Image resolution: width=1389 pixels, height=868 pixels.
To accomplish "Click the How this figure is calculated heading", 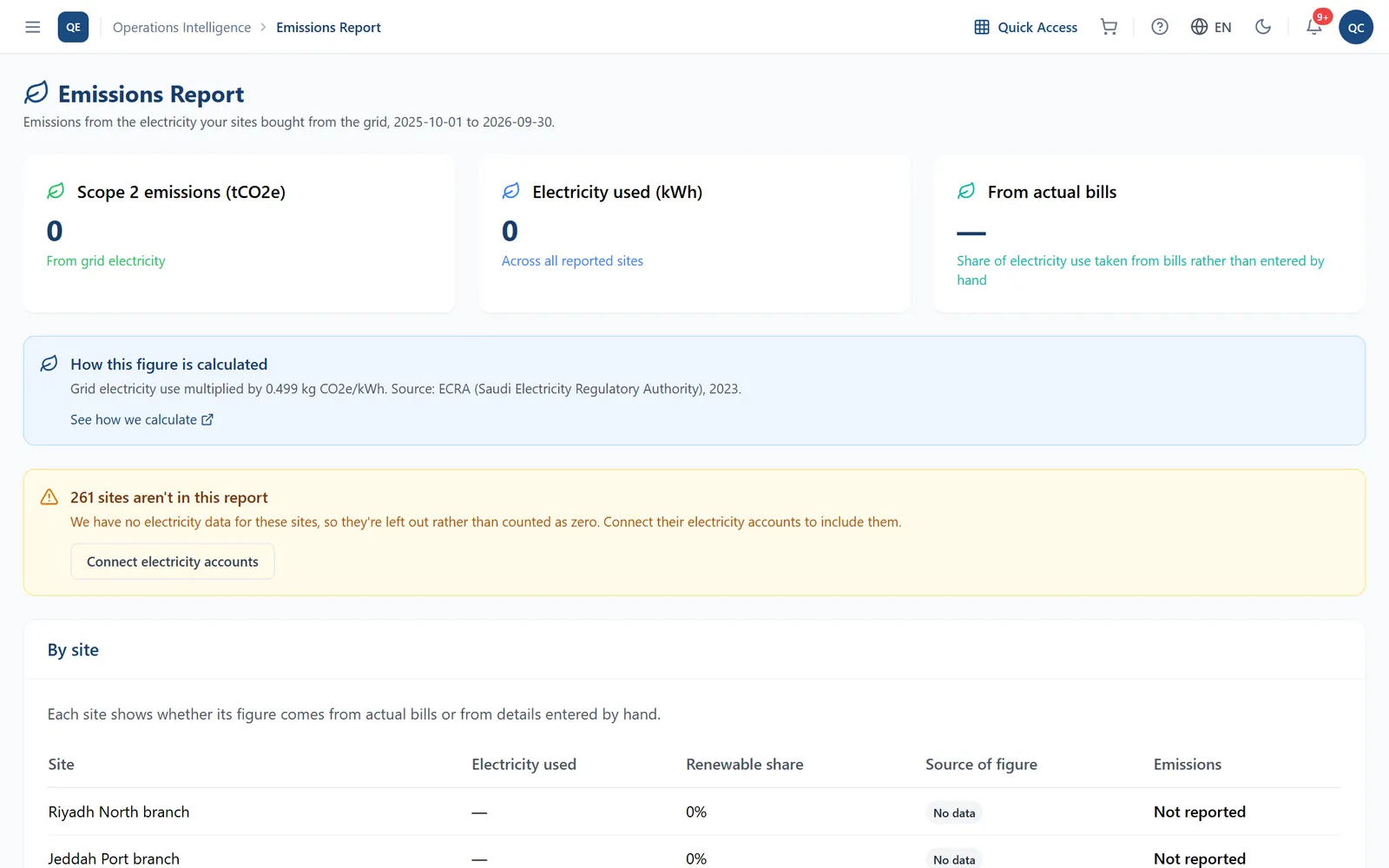I will pyautogui.click(x=169, y=365).
